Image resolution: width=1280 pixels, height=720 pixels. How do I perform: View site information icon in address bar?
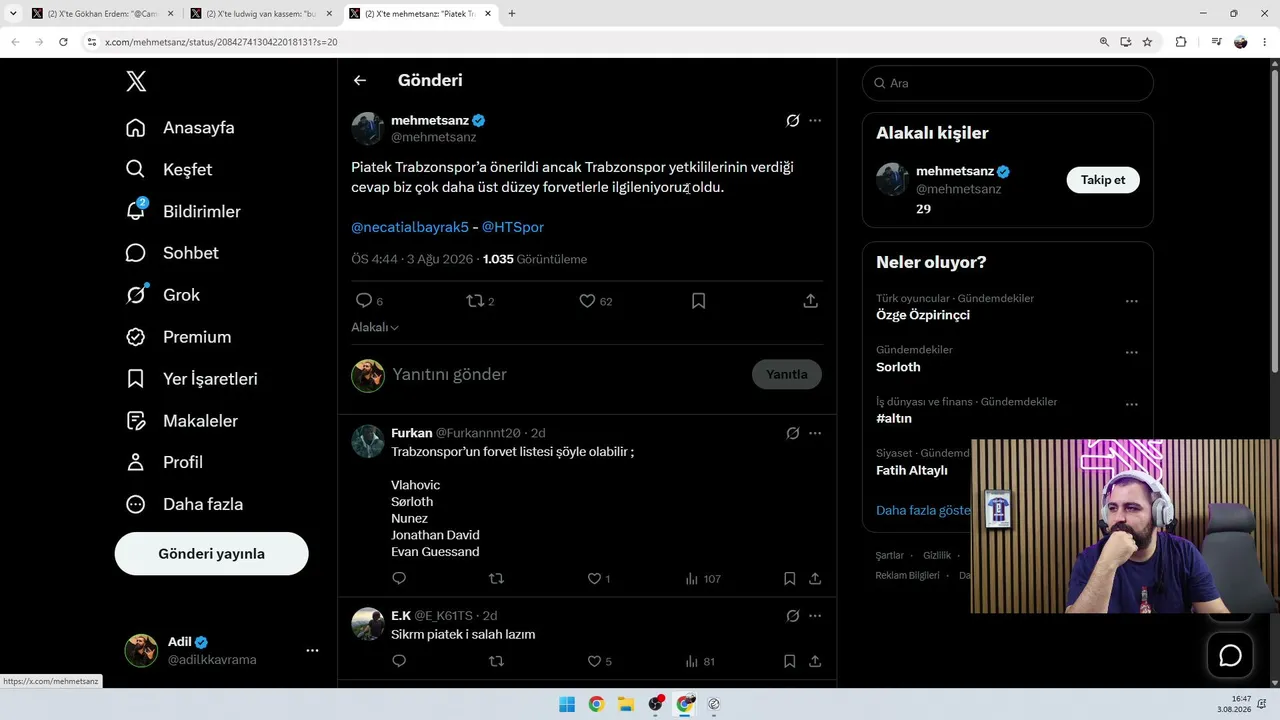click(91, 42)
